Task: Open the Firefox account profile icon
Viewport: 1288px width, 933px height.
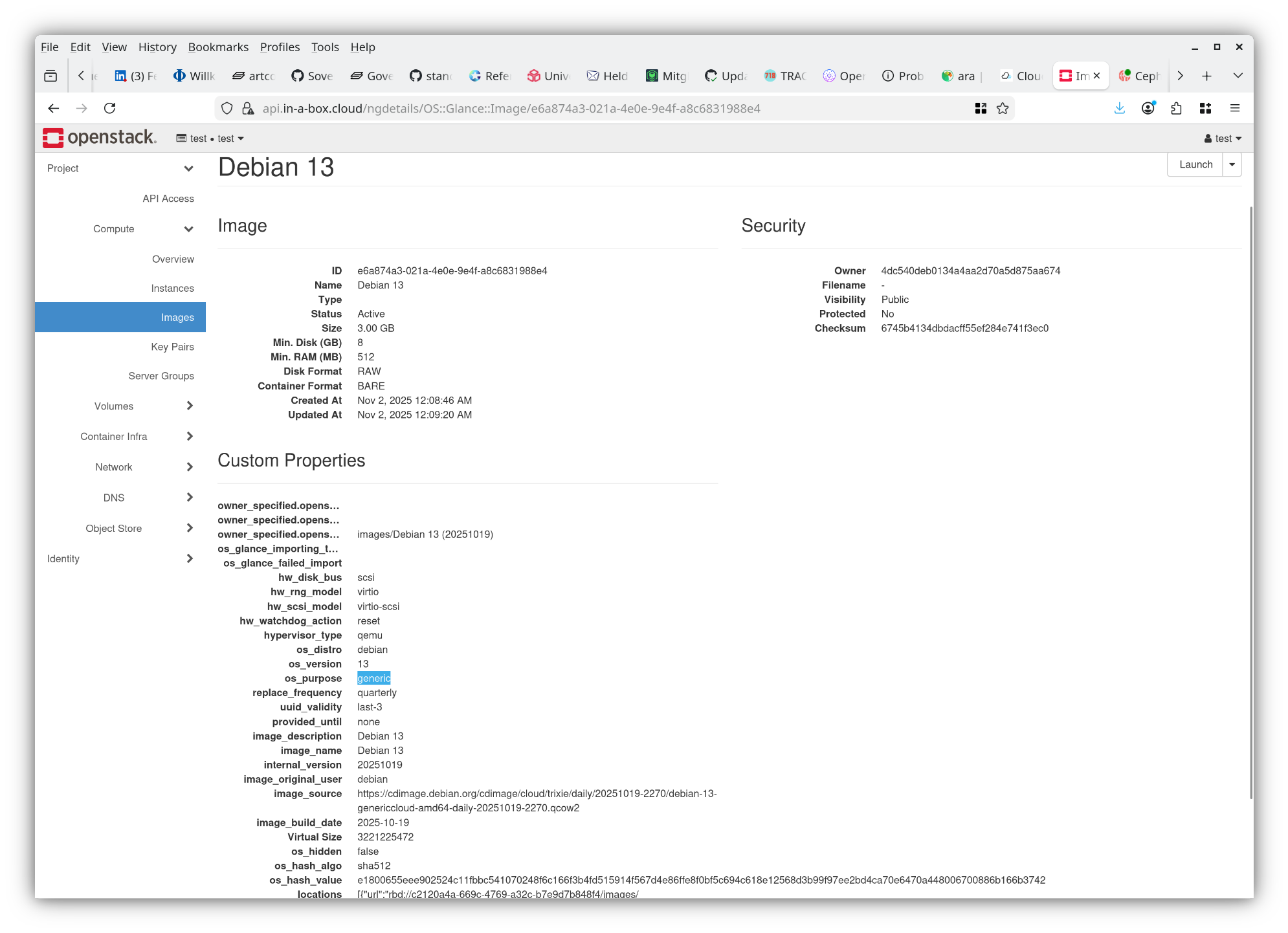Action: point(1148,108)
